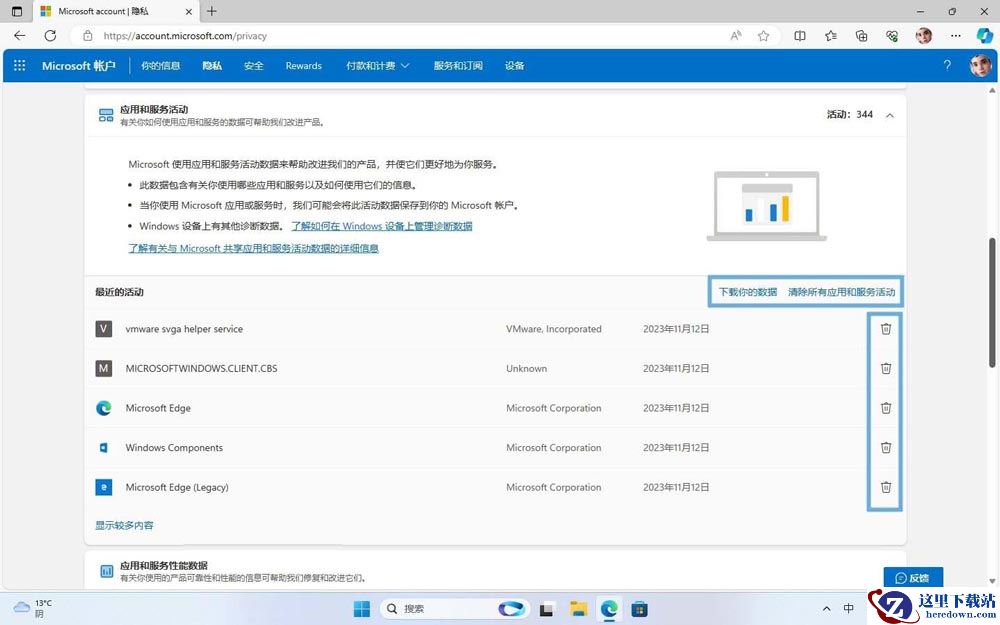Delete the Microsoft Edge (Legacy) activity

tap(886, 487)
